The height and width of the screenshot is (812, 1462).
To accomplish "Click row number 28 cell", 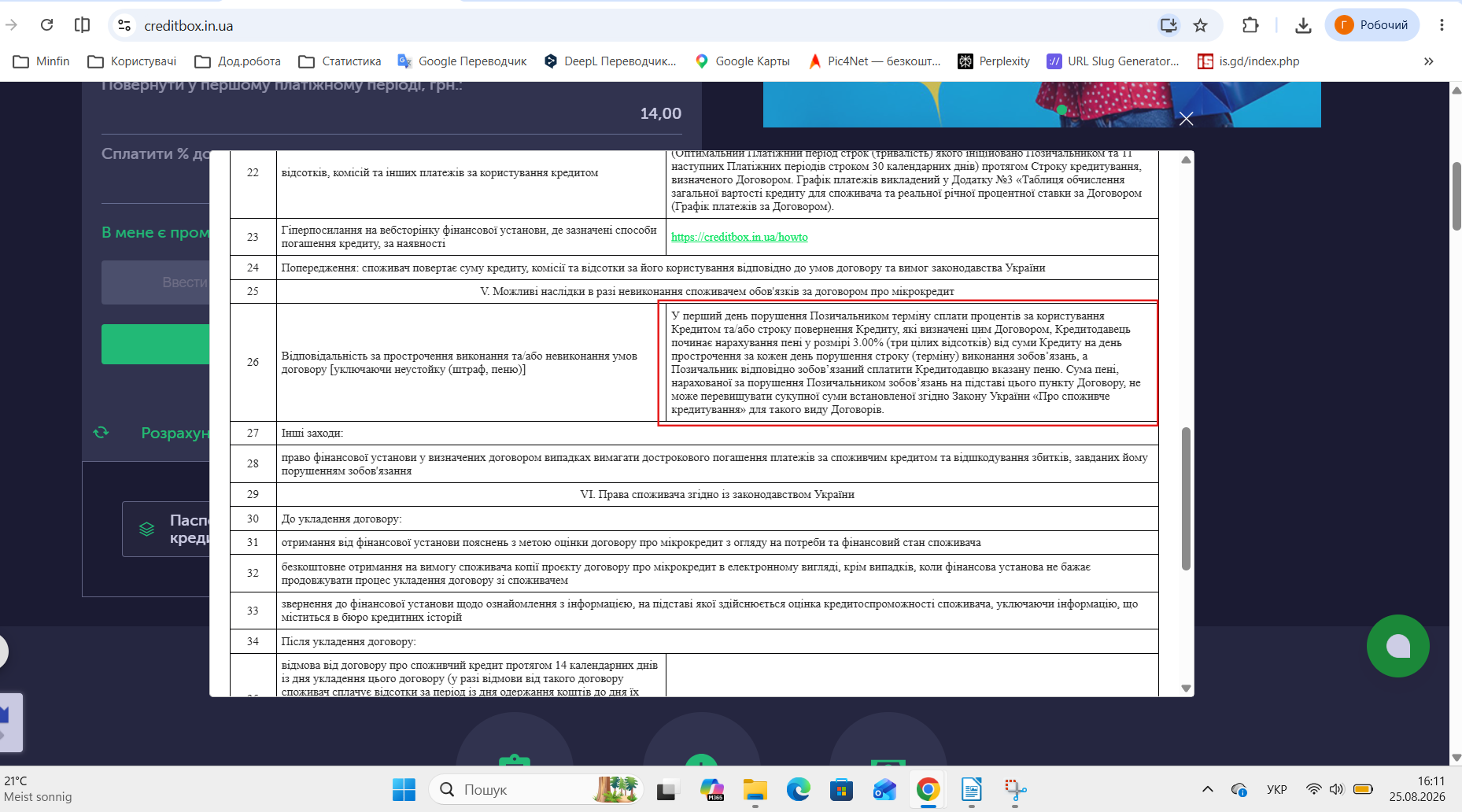I will coord(253,464).
